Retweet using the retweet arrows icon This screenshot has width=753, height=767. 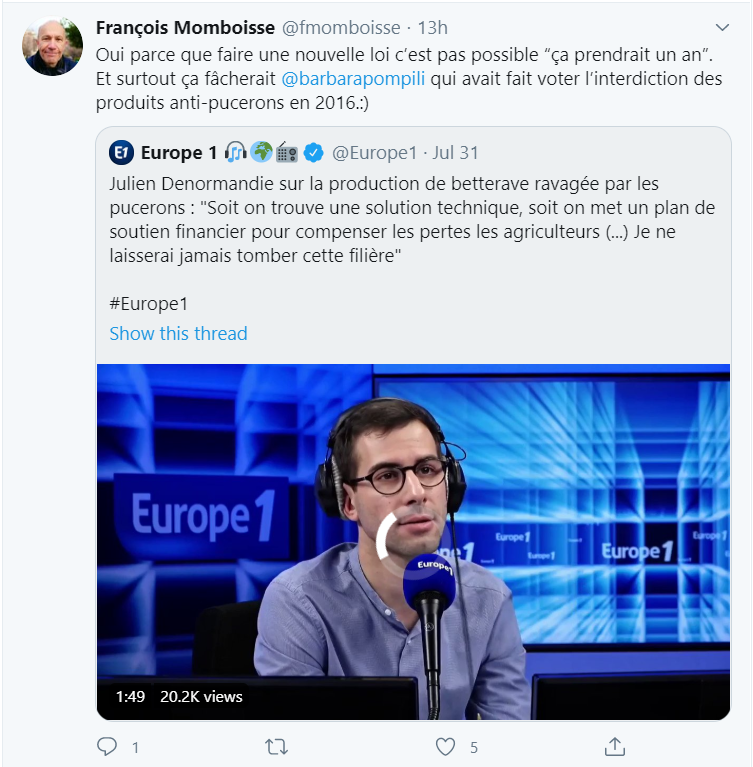(x=276, y=747)
